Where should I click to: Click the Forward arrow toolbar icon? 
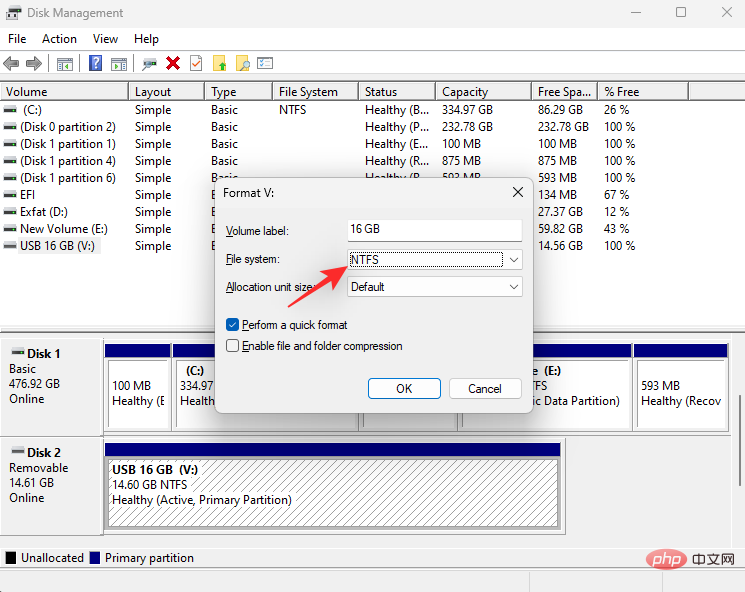coord(34,63)
